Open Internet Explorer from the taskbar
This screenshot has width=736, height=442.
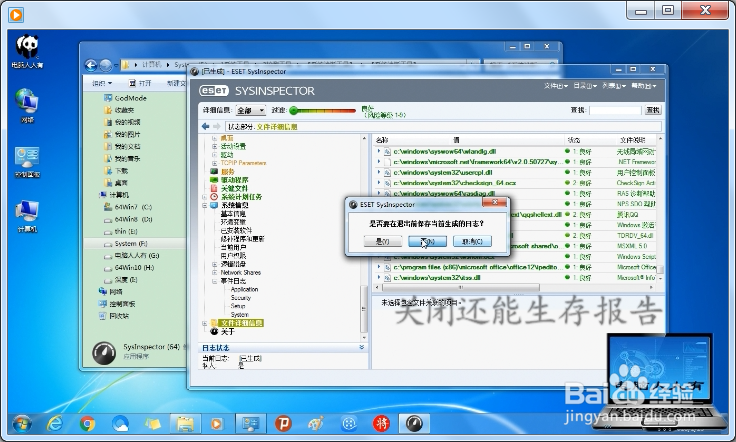(55, 424)
